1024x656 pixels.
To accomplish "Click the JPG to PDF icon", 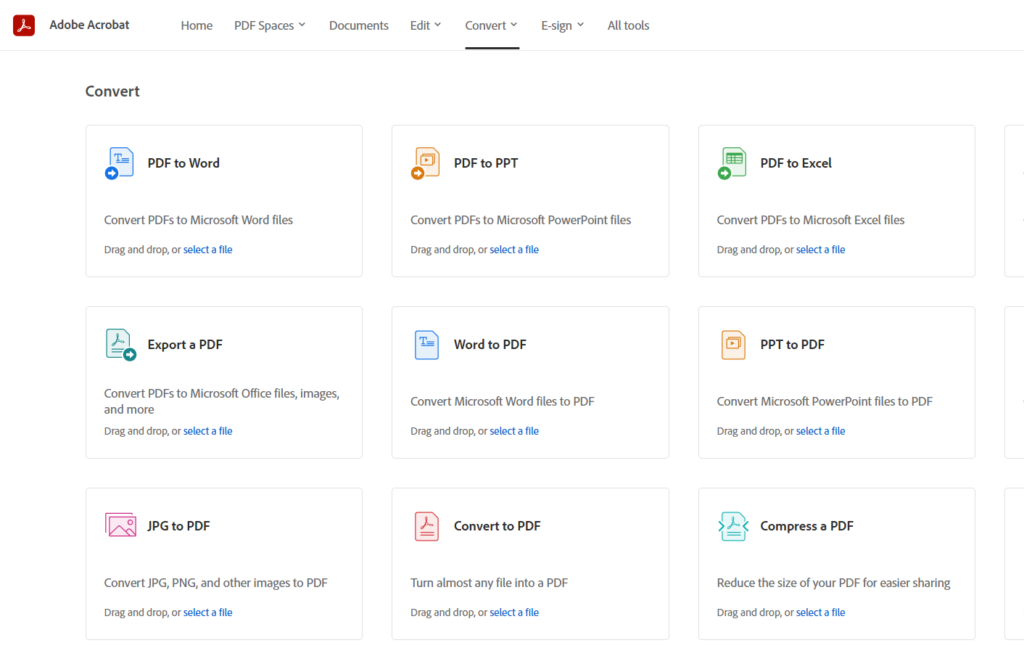I will (x=120, y=526).
